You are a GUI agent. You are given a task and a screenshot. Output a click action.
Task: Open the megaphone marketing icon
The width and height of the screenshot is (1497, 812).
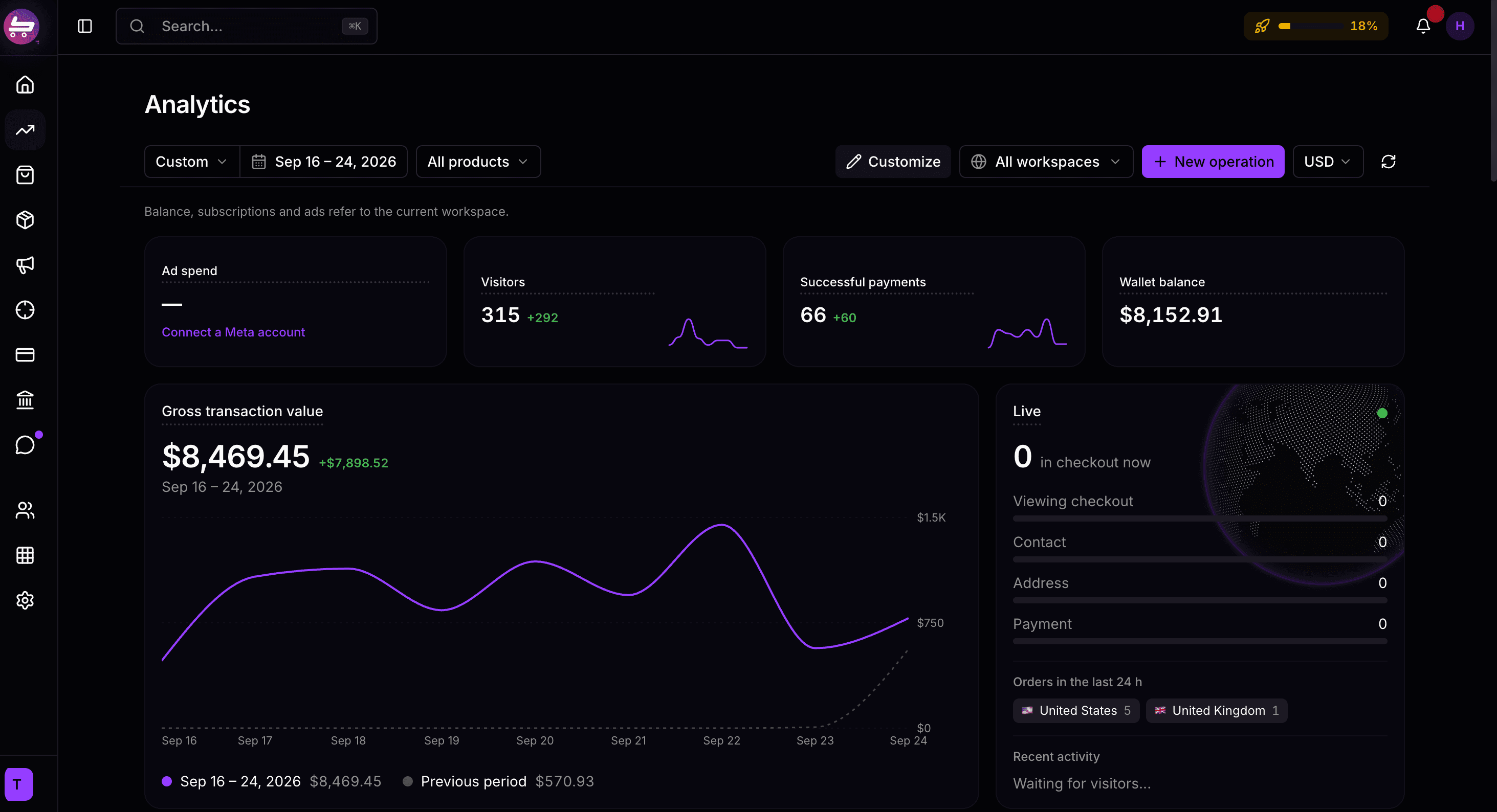coord(25,265)
